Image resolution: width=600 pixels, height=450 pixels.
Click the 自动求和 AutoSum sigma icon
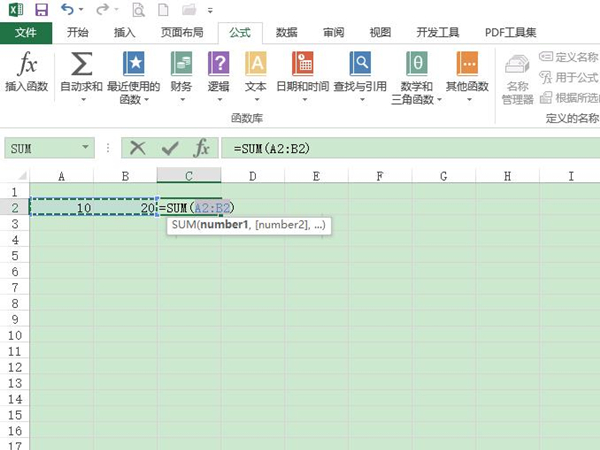pyautogui.click(x=82, y=66)
